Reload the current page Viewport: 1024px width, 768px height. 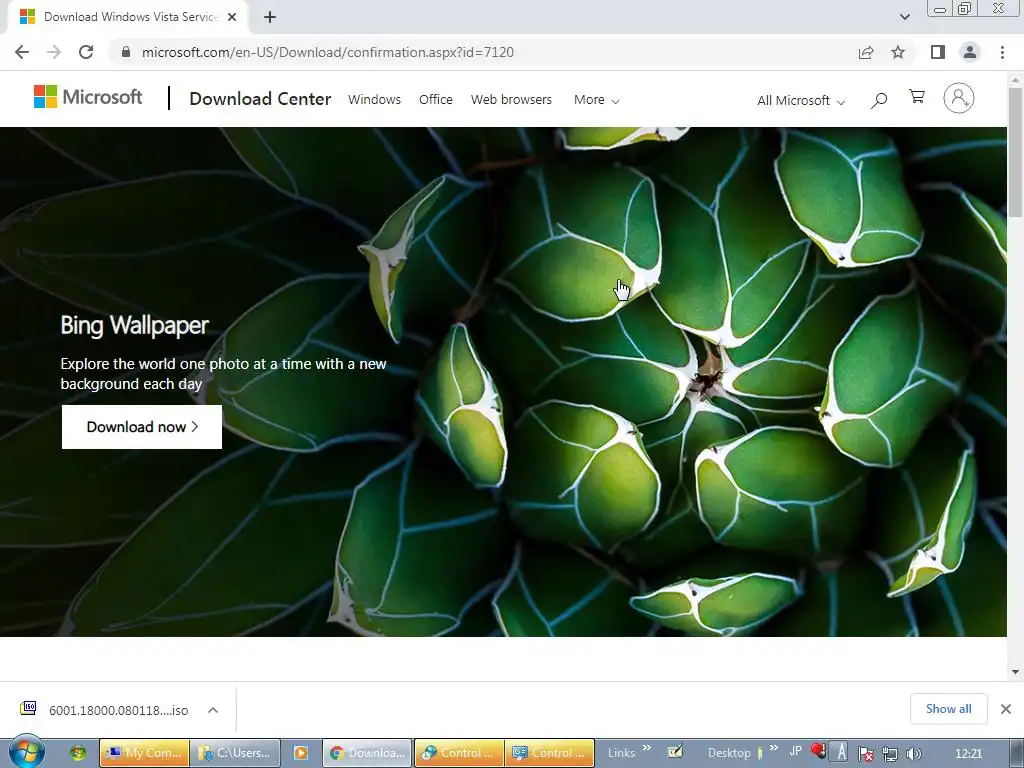pyautogui.click(x=86, y=52)
